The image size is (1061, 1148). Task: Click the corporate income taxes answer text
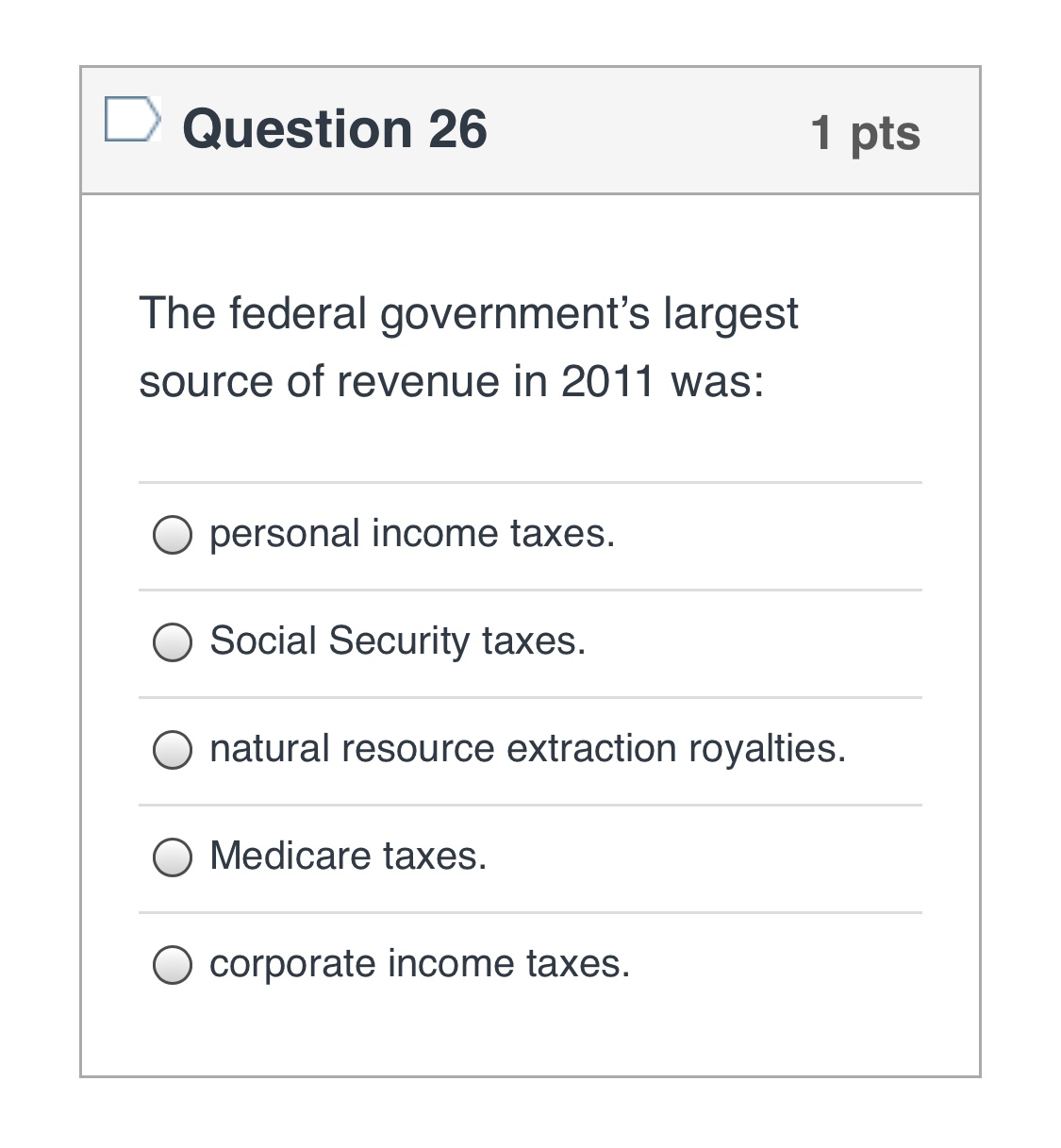tap(419, 964)
